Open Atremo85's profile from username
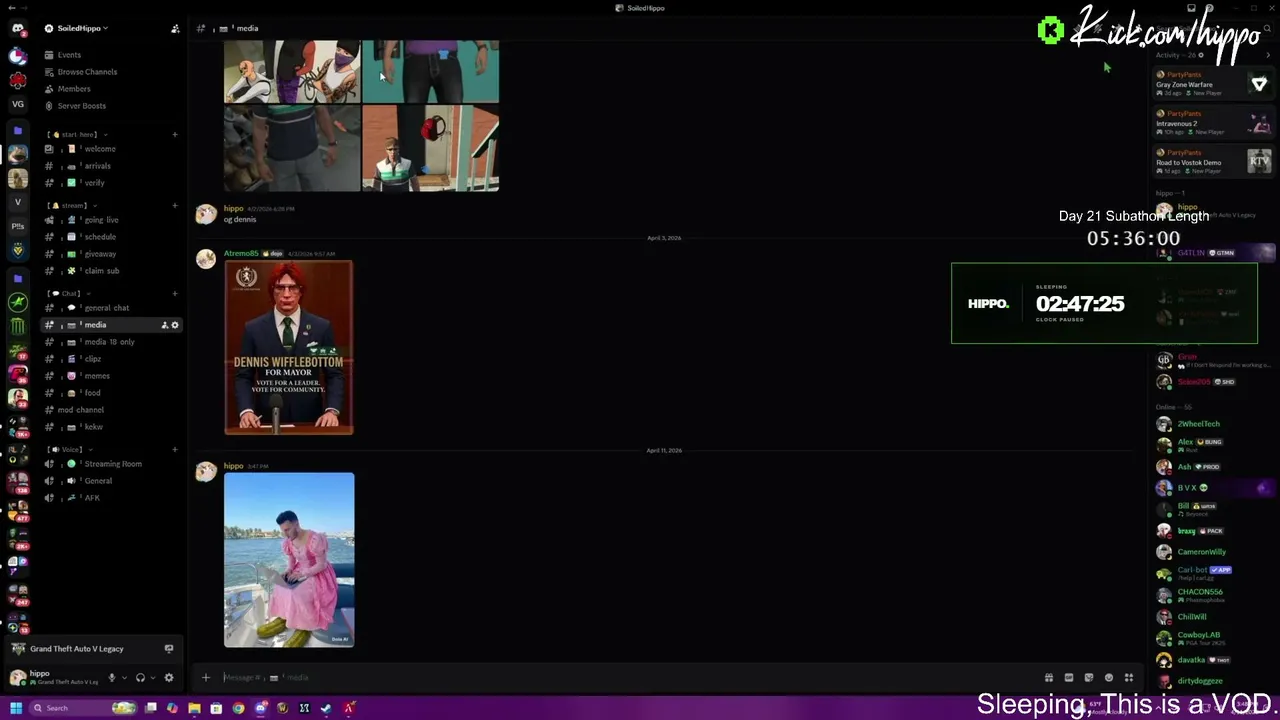The width and height of the screenshot is (1280, 720). [241, 254]
